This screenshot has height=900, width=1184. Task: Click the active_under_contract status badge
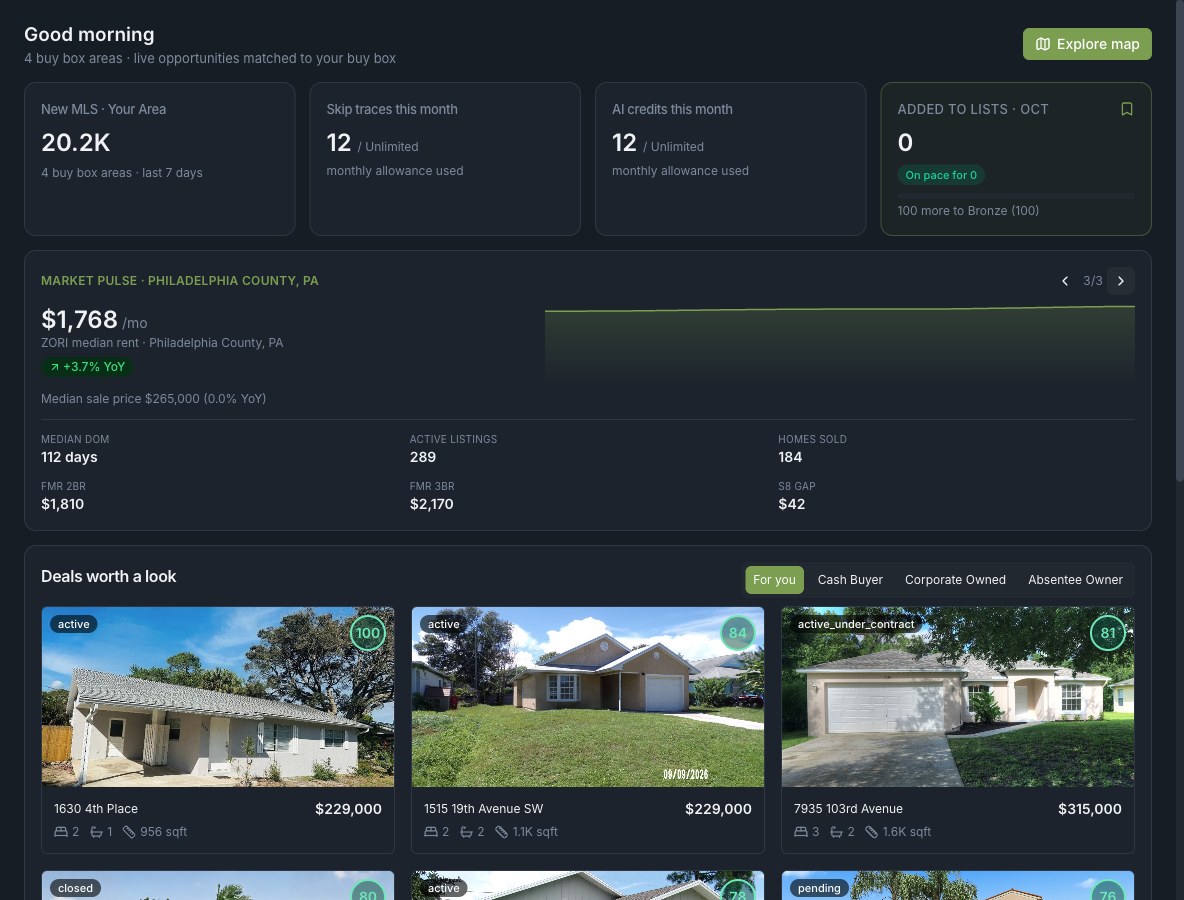[856, 624]
